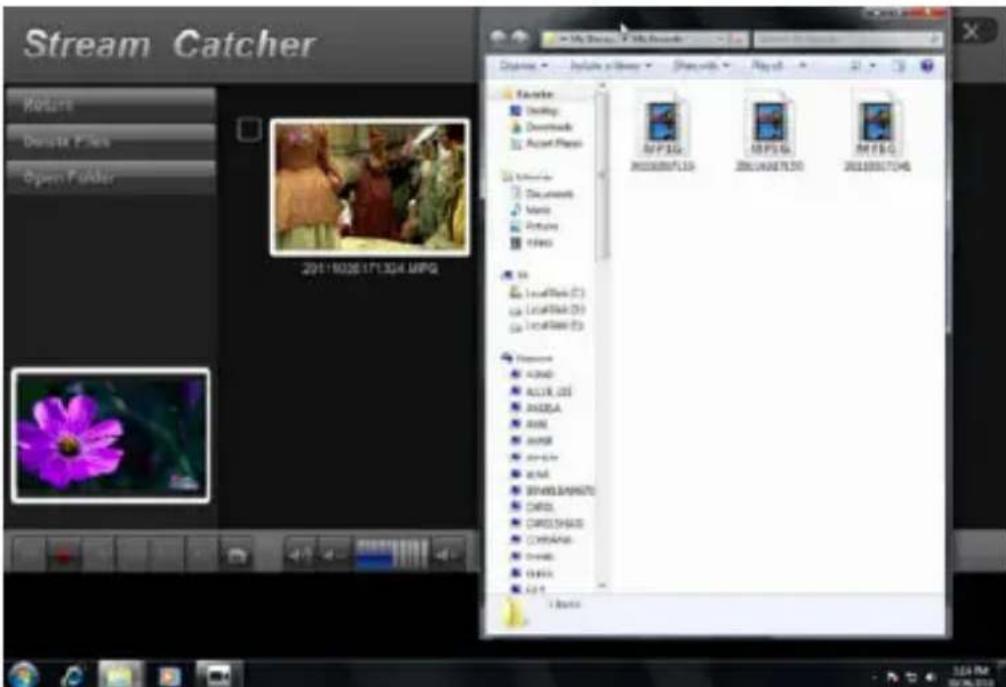The height and width of the screenshot is (687, 1006).
Task: Open Internet Explorer from the taskbar
Action: tap(73, 673)
